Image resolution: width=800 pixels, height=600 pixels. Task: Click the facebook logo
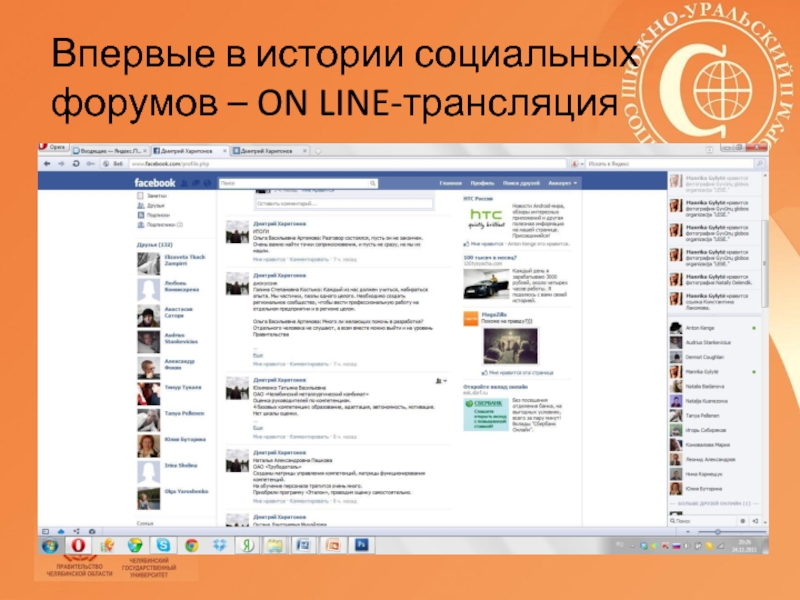point(155,183)
